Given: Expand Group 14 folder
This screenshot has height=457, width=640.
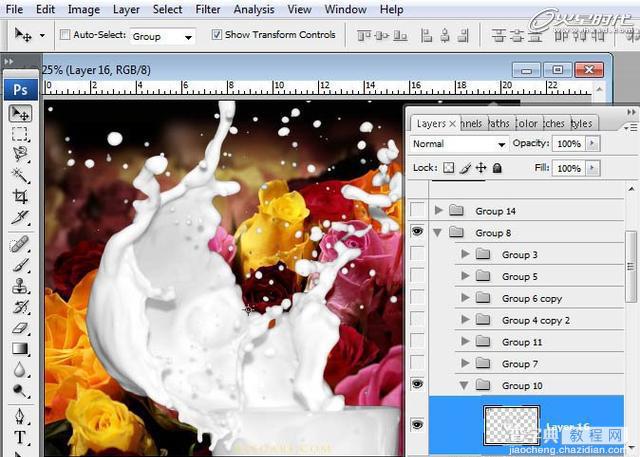Looking at the screenshot, I should [439, 210].
